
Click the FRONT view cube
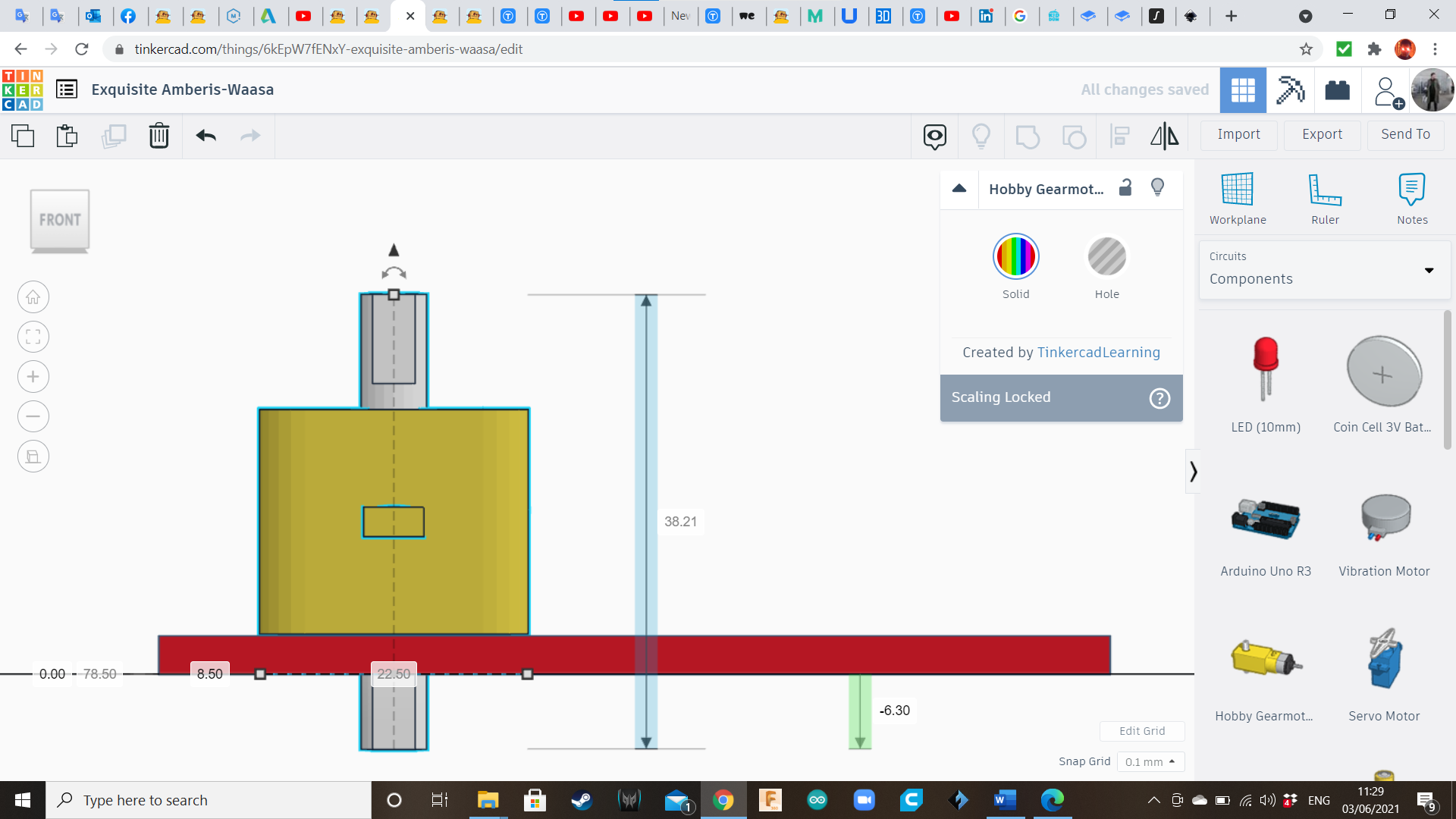[x=60, y=220]
